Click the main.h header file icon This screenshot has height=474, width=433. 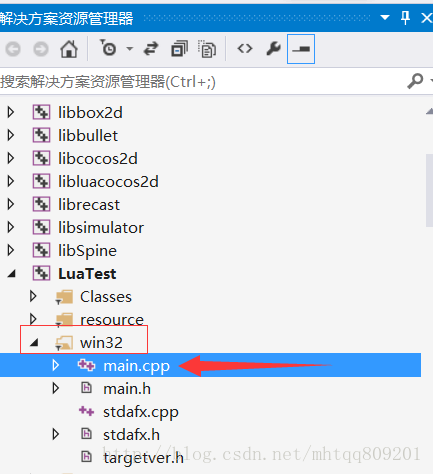(87, 388)
